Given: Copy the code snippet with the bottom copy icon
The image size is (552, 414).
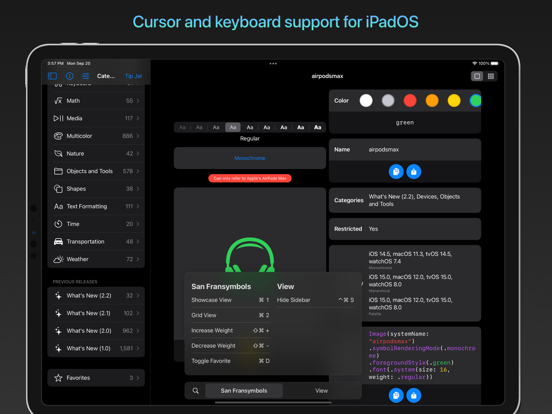Looking at the screenshot, I should [396, 395].
